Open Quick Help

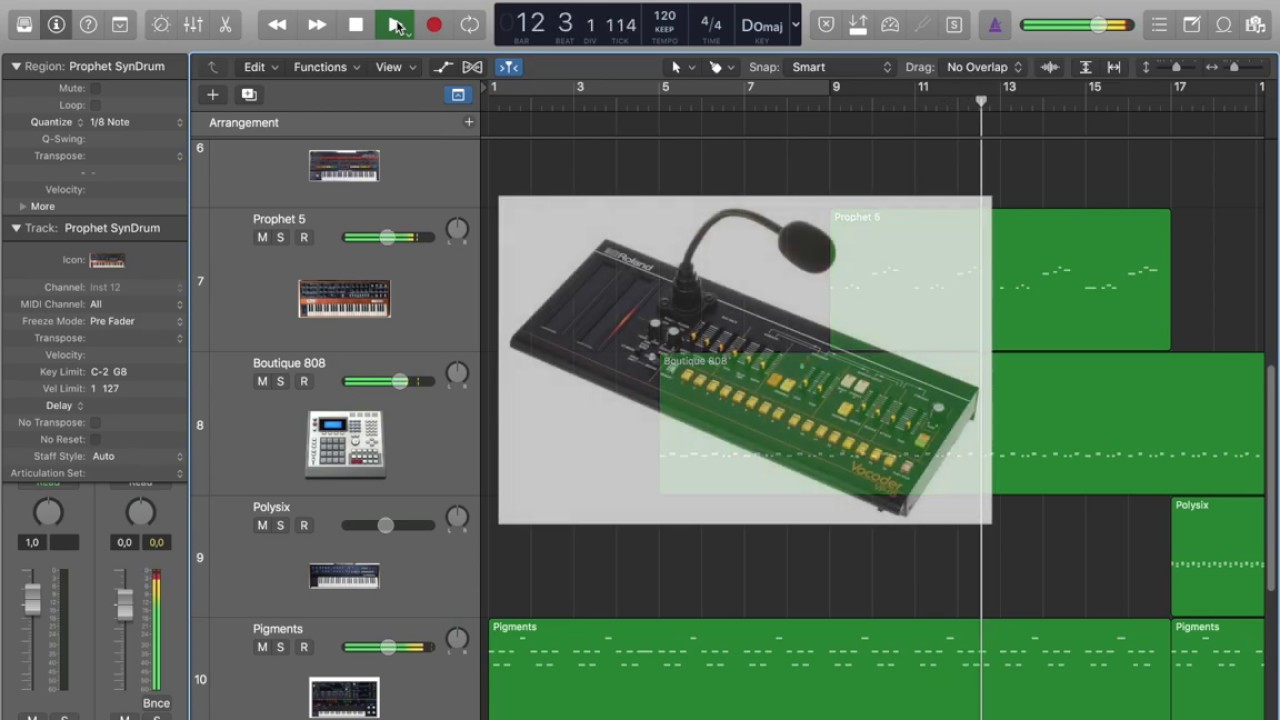(88, 25)
